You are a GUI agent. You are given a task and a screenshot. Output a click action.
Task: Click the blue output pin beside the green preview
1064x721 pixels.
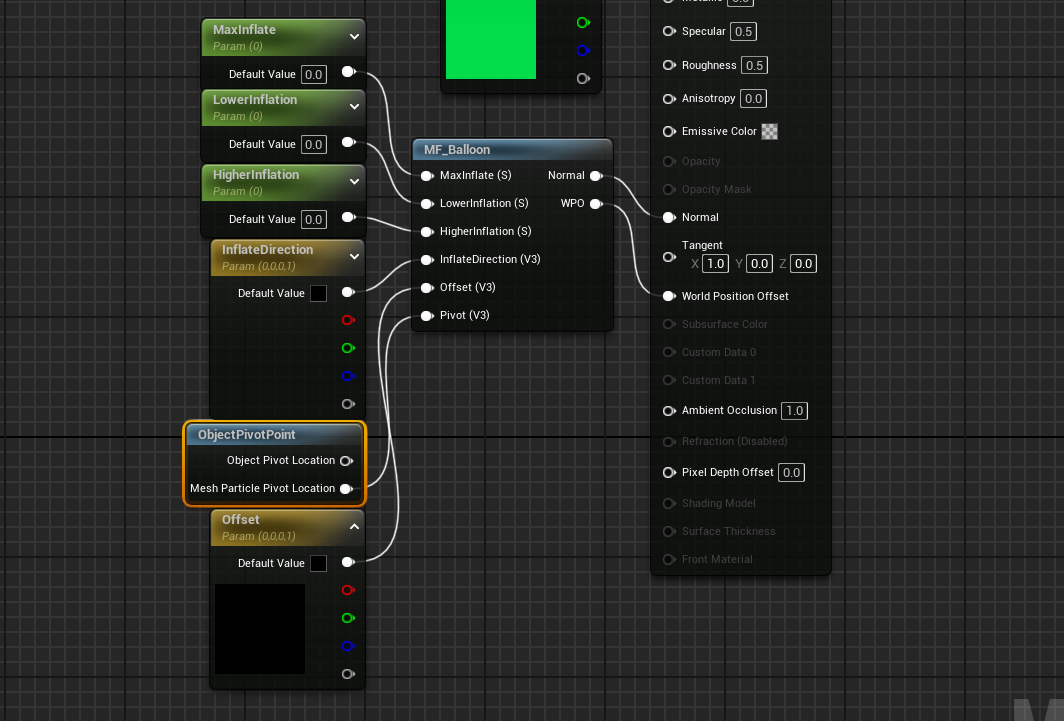click(x=583, y=51)
